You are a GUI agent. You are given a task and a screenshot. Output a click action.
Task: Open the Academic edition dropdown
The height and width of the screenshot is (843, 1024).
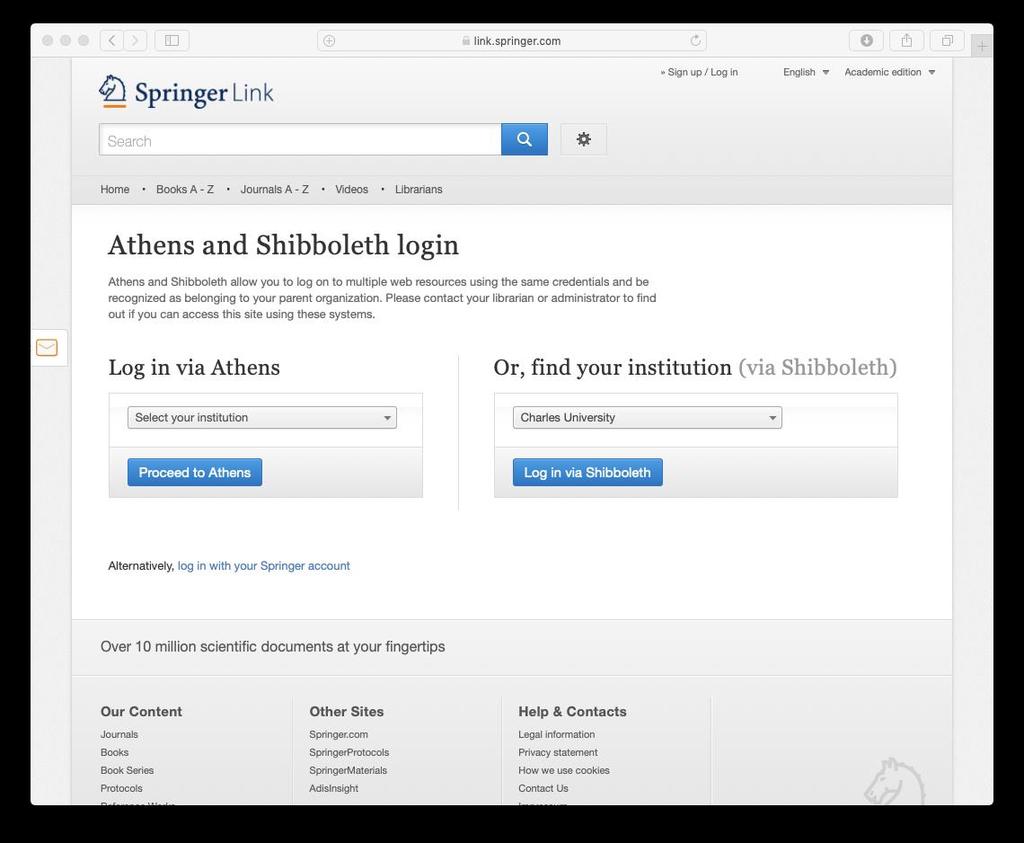click(889, 72)
